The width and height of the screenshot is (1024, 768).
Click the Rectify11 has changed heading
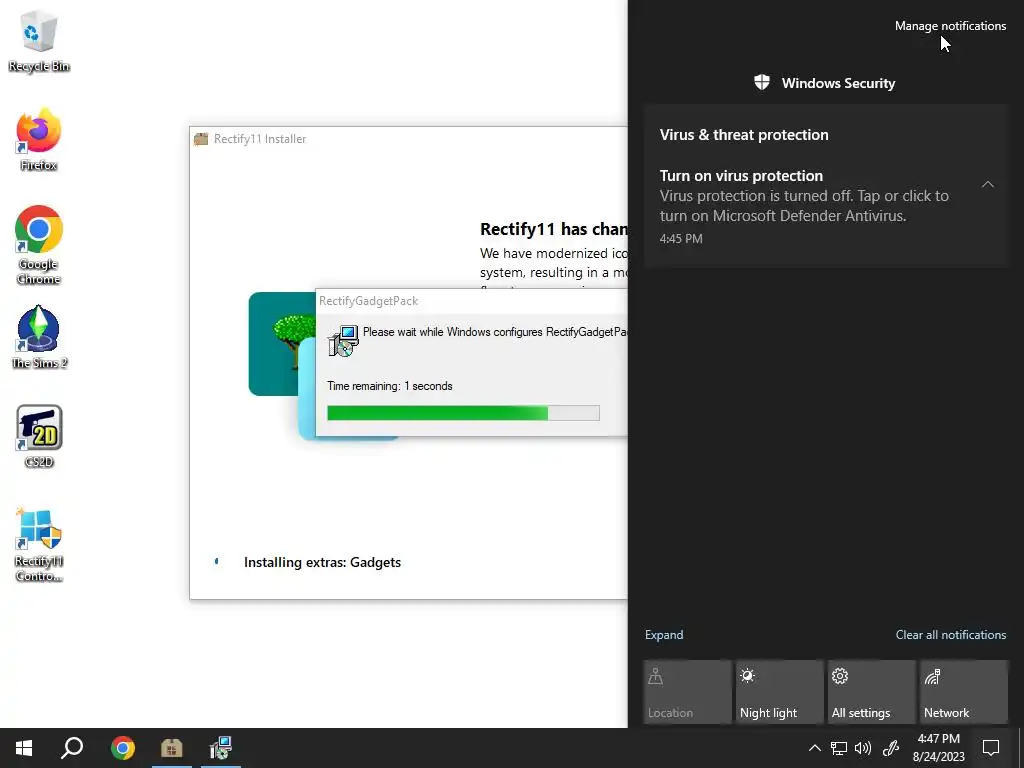(554, 229)
